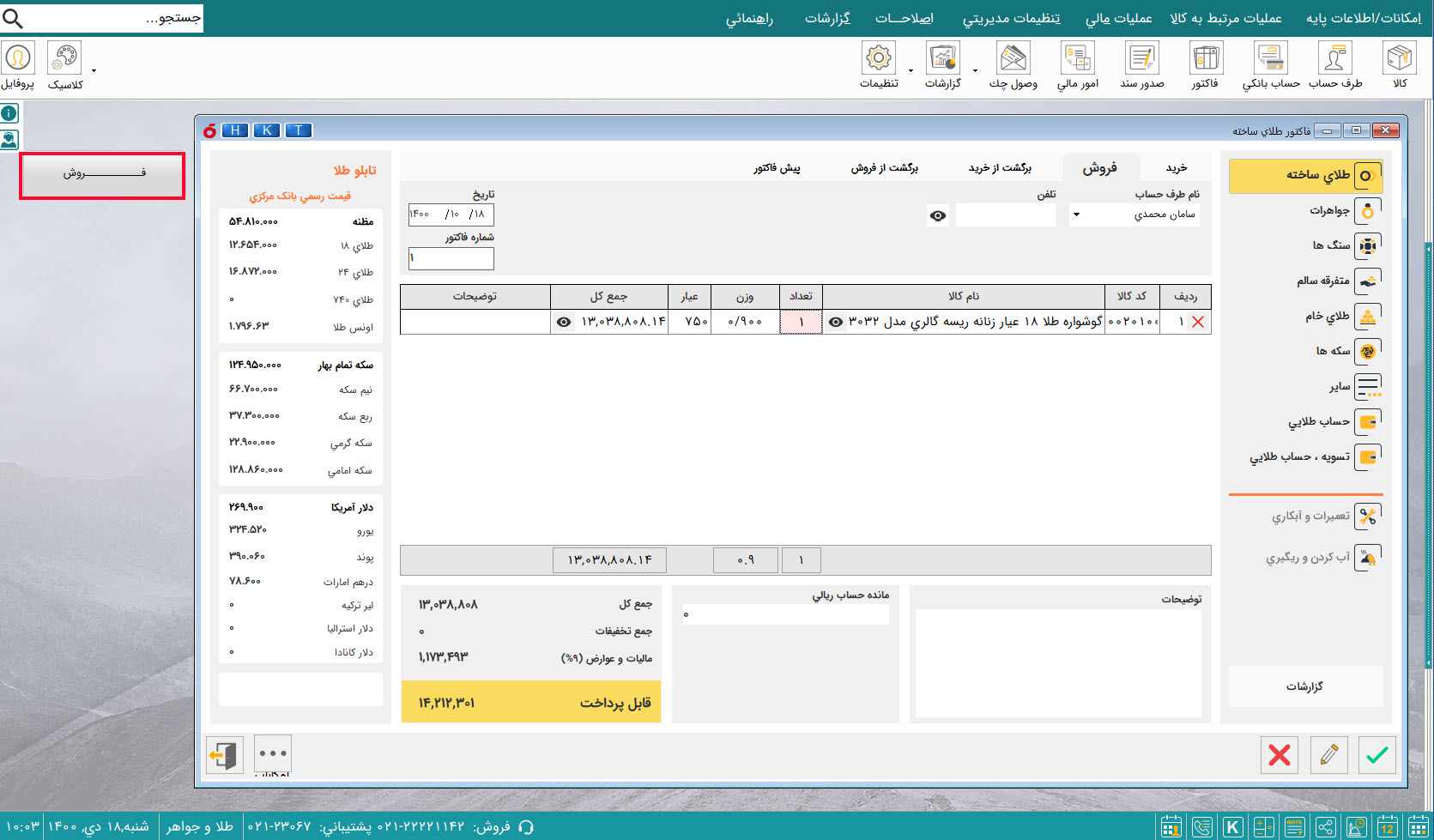Toggle eye icon next to phone field

(938, 215)
